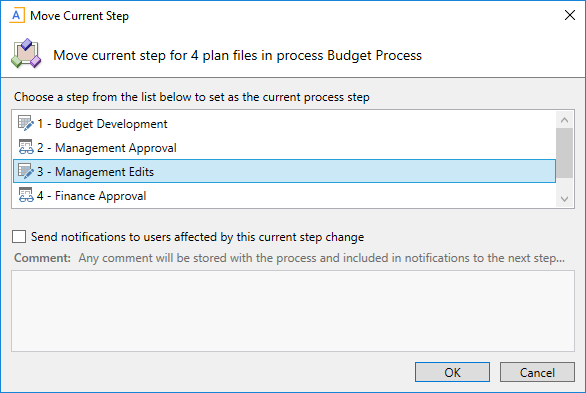Click the step list scroll-down arrow

pos(564,199)
